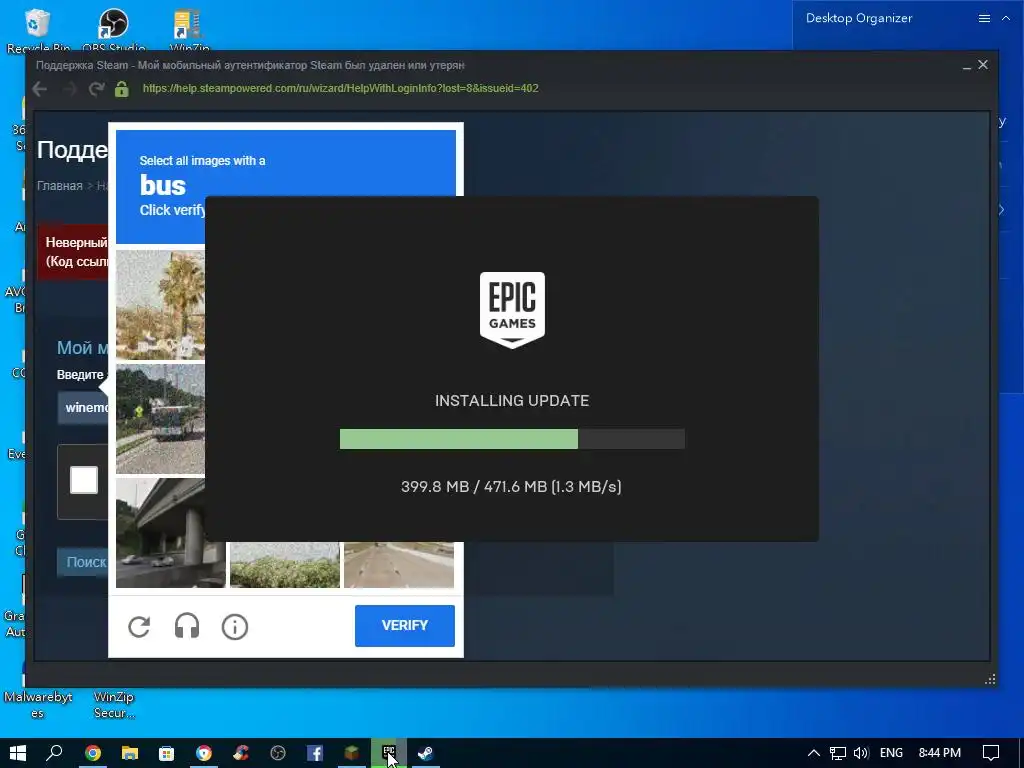Screen dimensions: 1024x768
Task: Open volume control in system tray
Action: click(861, 753)
